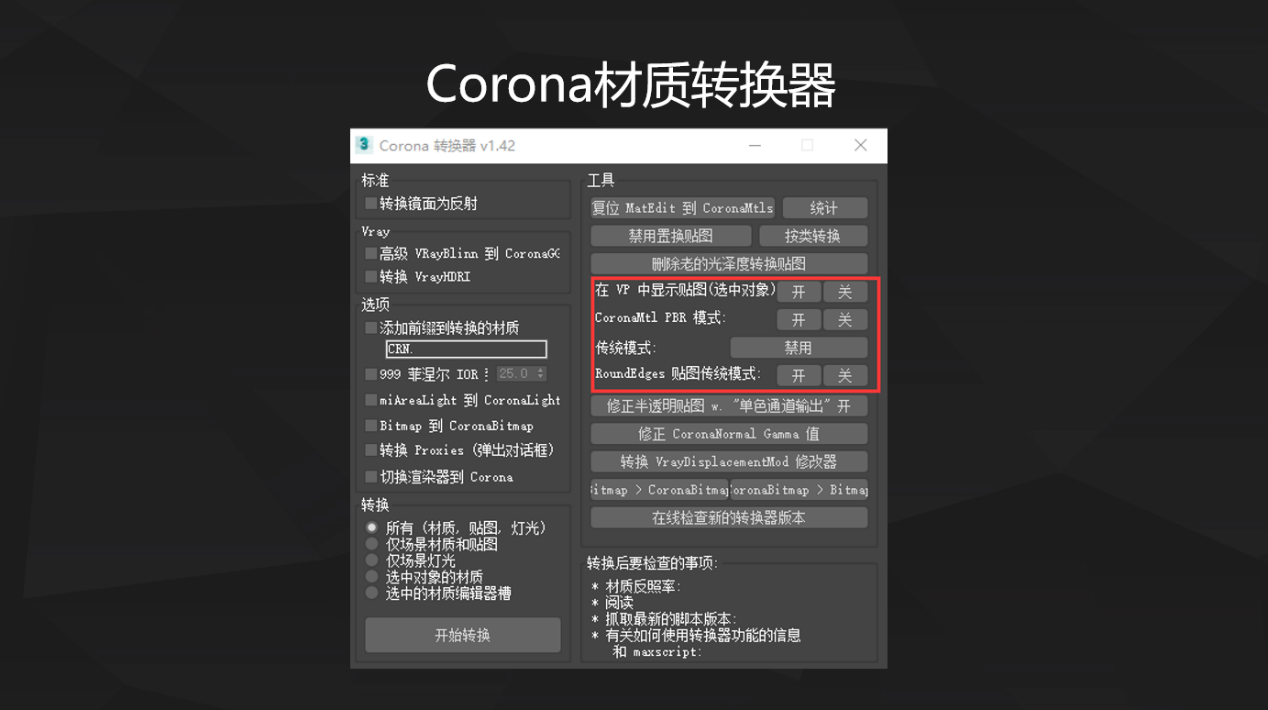Choose 选中的材质编辑器槽 radio option
Viewport: 1268px width, 710px height.
click(372, 593)
